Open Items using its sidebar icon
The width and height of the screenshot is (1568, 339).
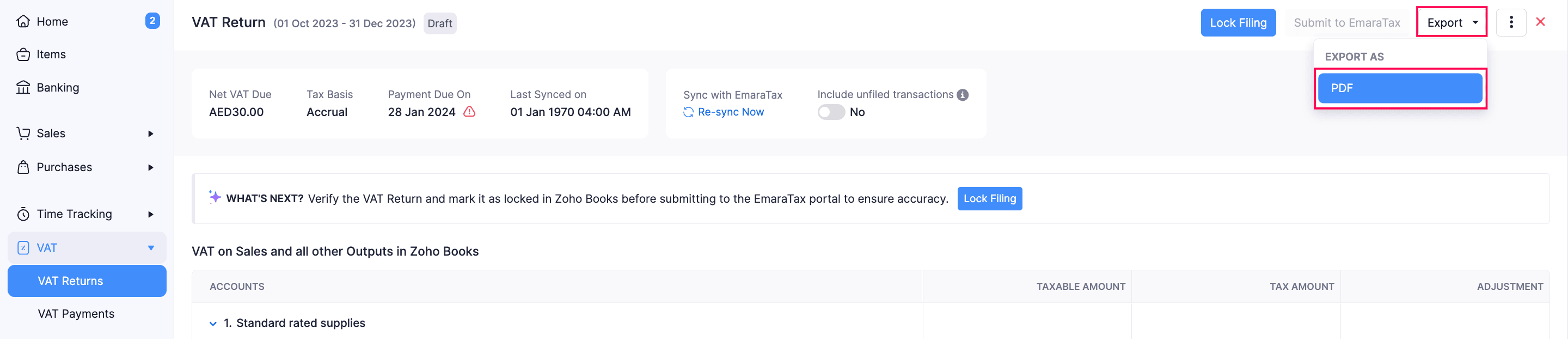(22, 53)
